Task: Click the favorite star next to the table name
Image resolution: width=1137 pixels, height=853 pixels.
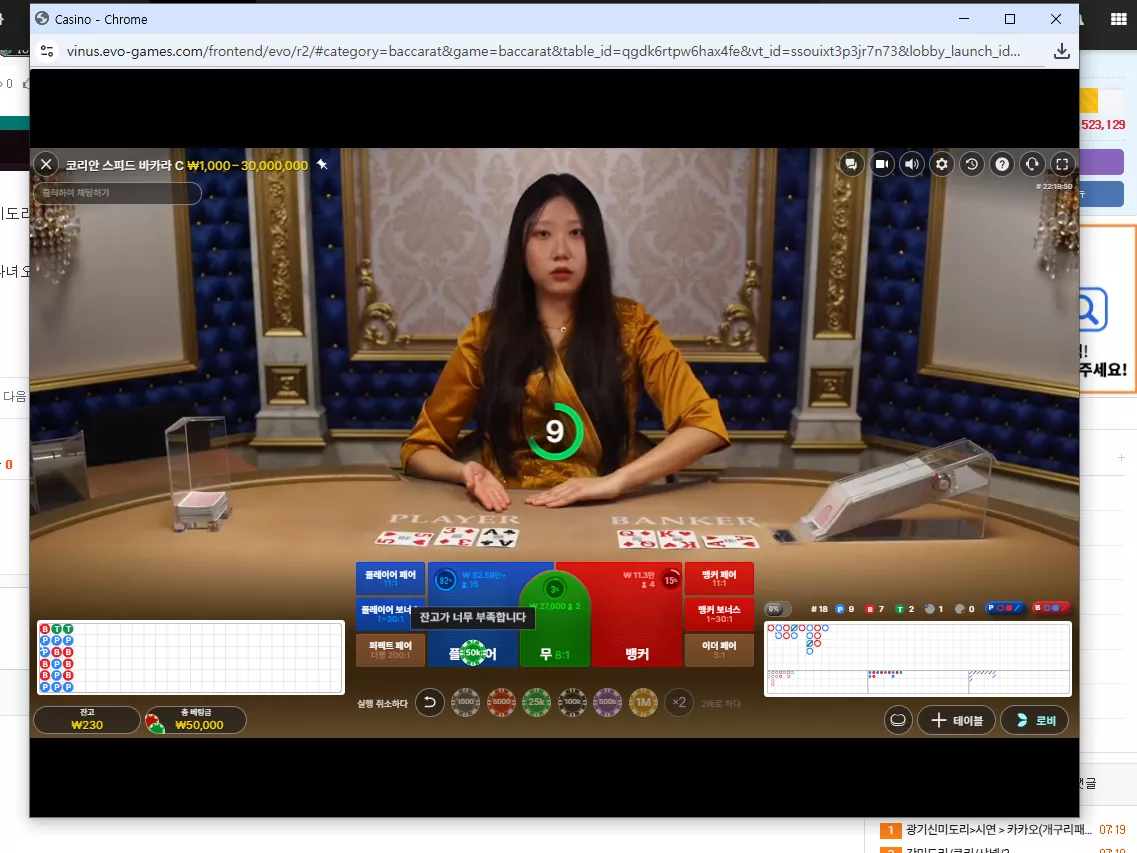Action: tap(323, 165)
